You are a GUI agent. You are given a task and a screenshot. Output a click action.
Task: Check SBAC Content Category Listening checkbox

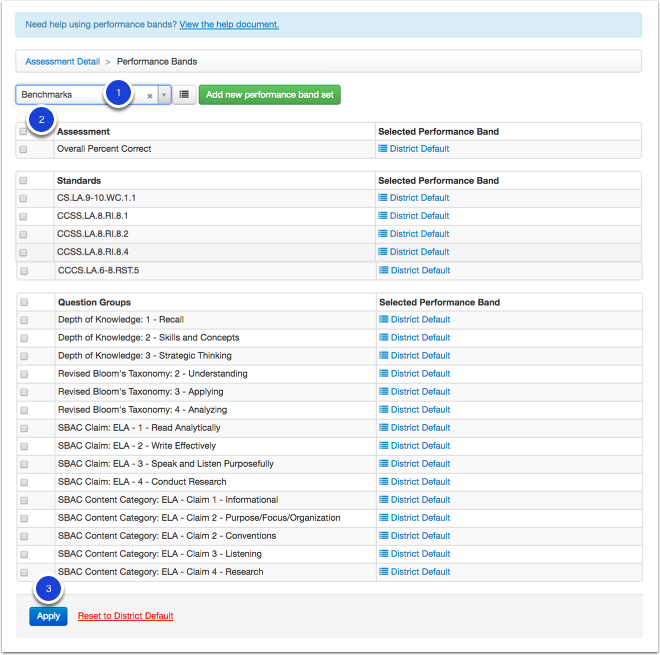point(24,554)
